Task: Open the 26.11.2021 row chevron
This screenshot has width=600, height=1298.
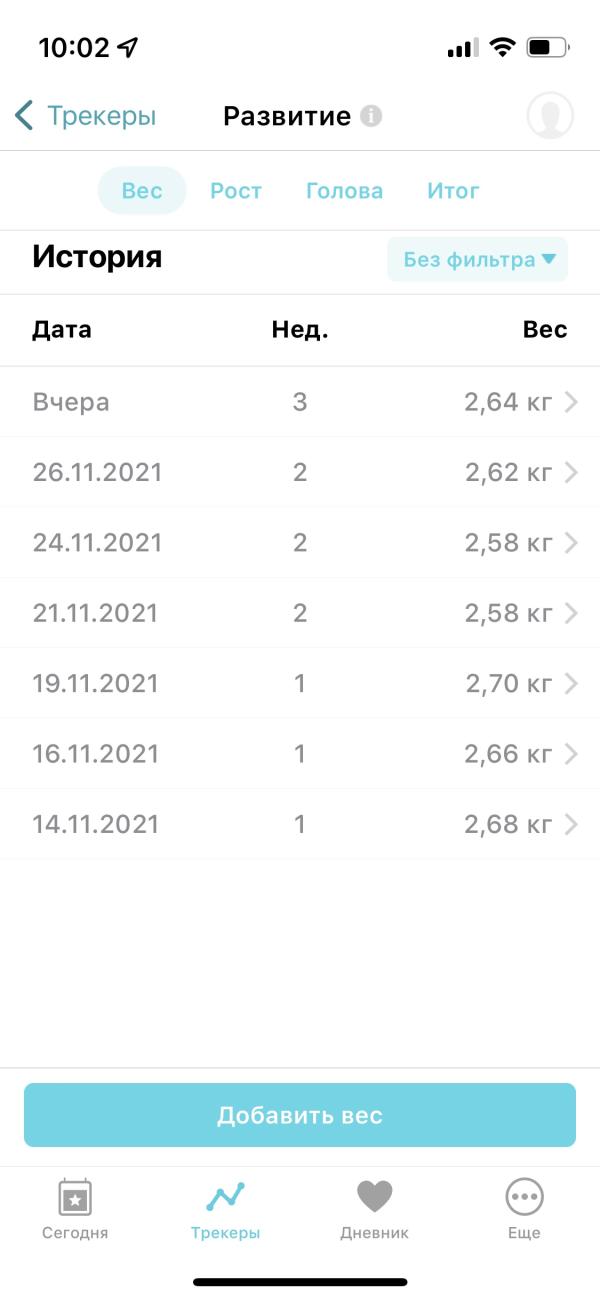Action: (571, 472)
